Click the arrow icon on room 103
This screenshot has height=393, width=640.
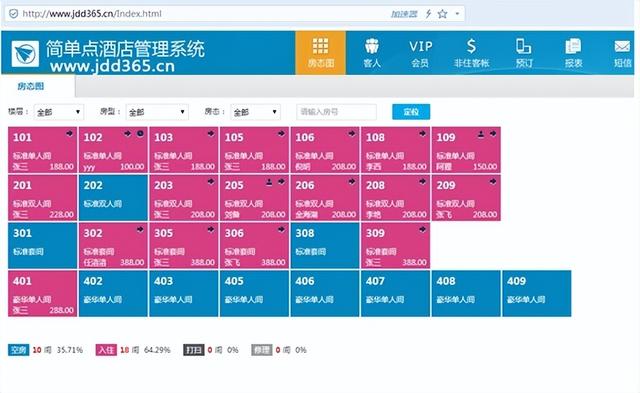pos(211,133)
